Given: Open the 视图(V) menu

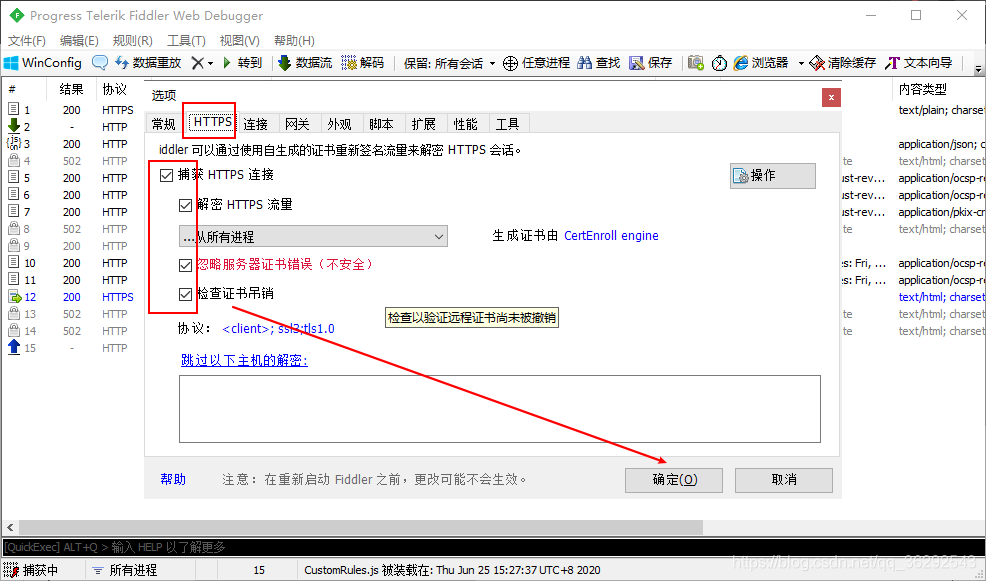Looking at the screenshot, I should 240,40.
